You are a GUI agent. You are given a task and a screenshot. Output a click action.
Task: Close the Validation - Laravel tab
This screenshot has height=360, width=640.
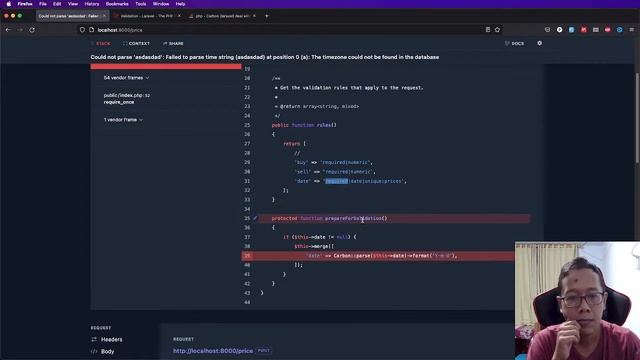click(x=179, y=16)
